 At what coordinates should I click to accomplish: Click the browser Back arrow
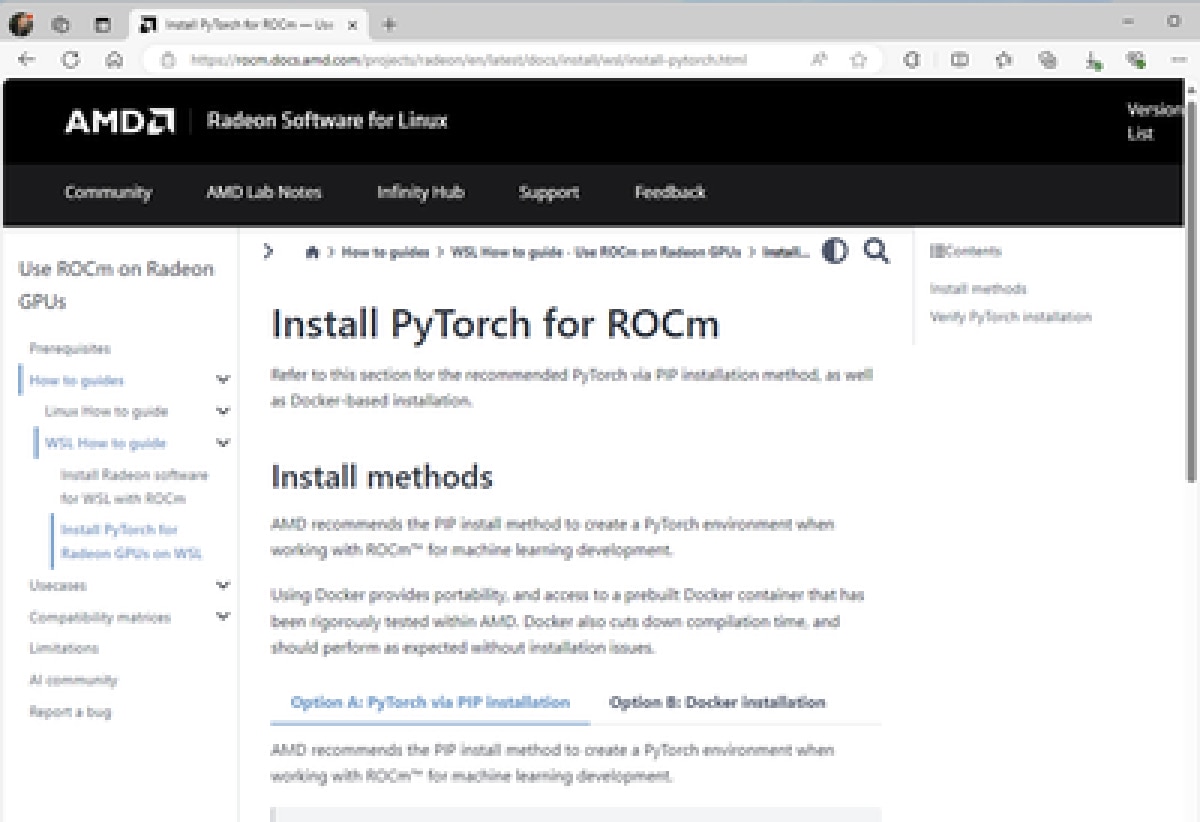pos(27,60)
